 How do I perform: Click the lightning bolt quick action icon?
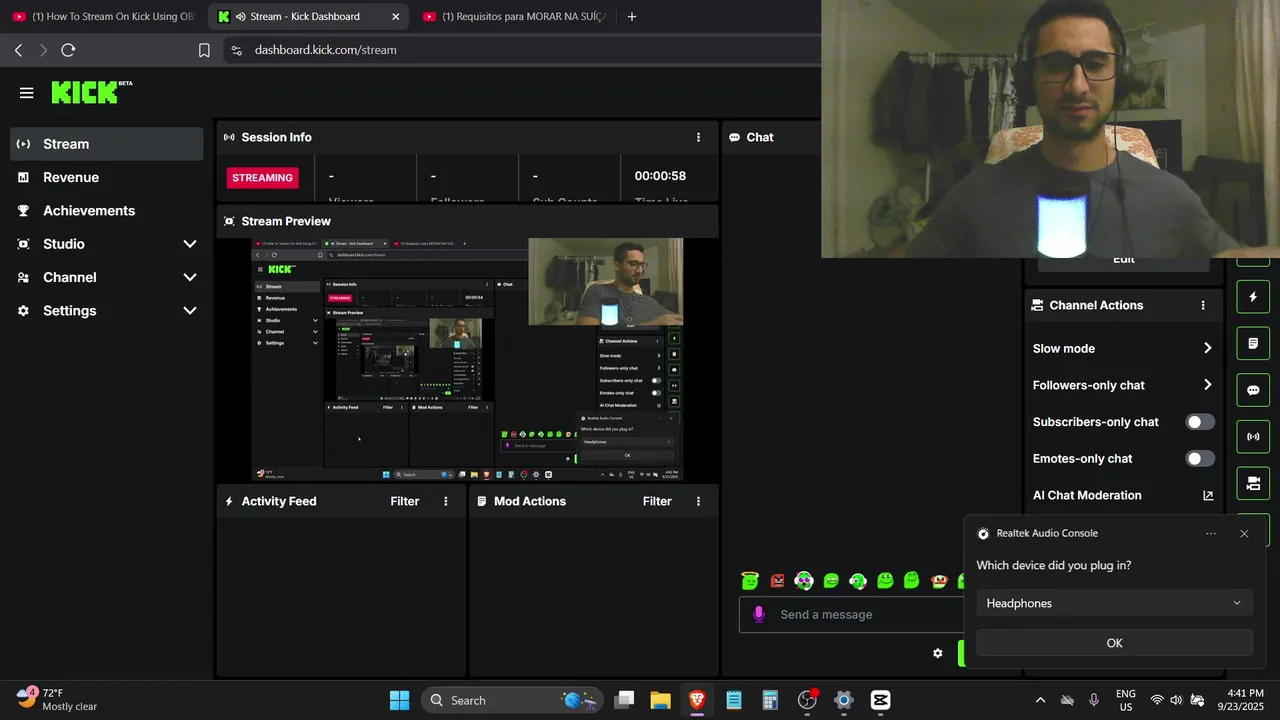[1253, 297]
